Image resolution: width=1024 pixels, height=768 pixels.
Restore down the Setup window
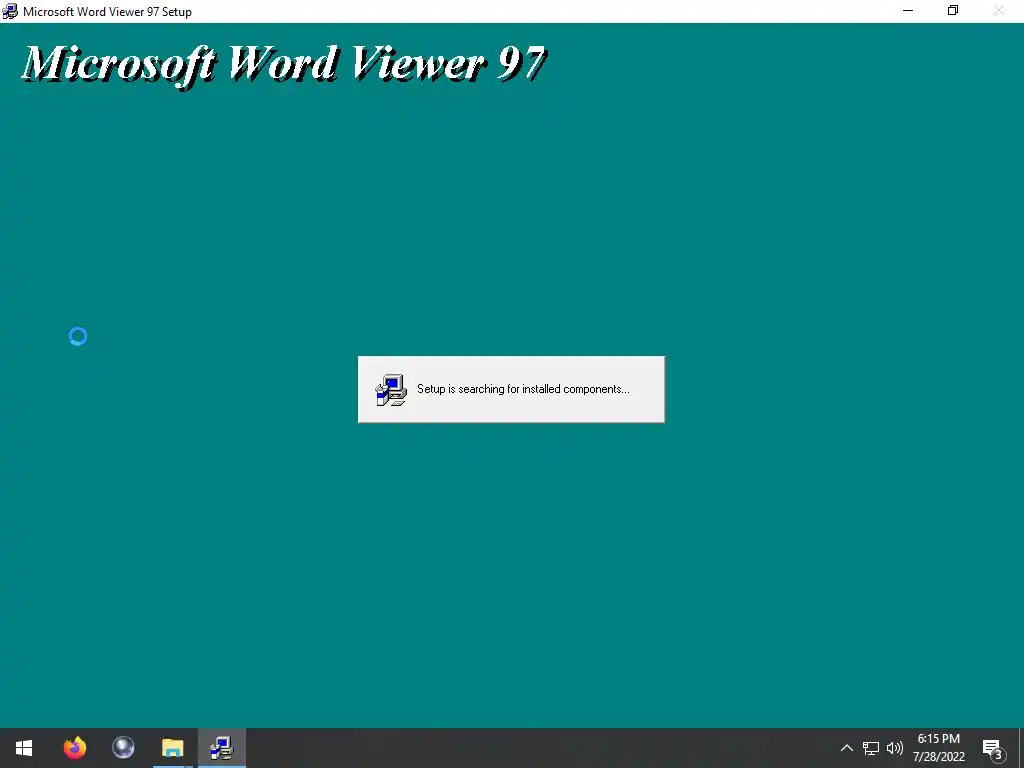point(953,10)
